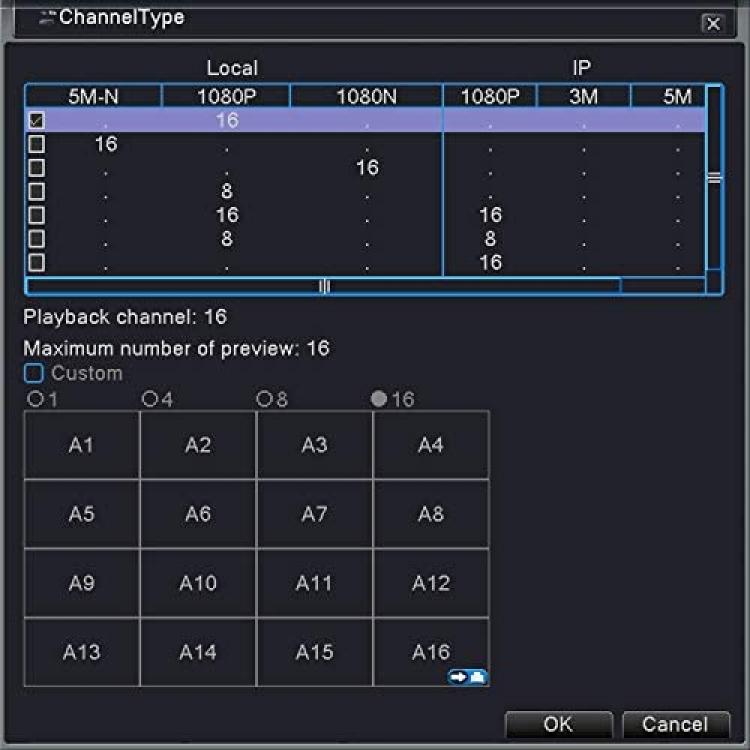
Task: Click the OK button
Action: click(559, 724)
